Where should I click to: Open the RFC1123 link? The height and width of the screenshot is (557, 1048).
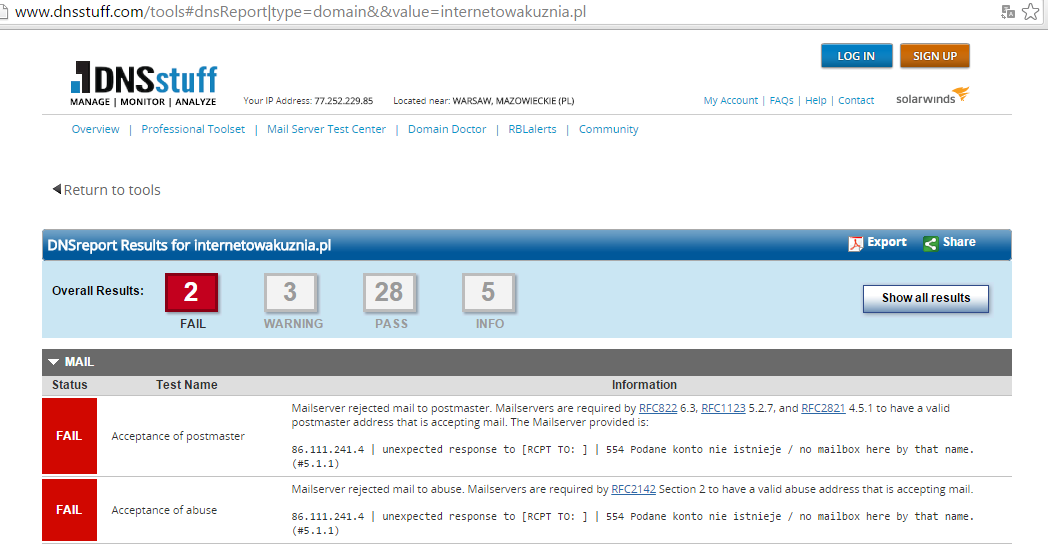723,408
